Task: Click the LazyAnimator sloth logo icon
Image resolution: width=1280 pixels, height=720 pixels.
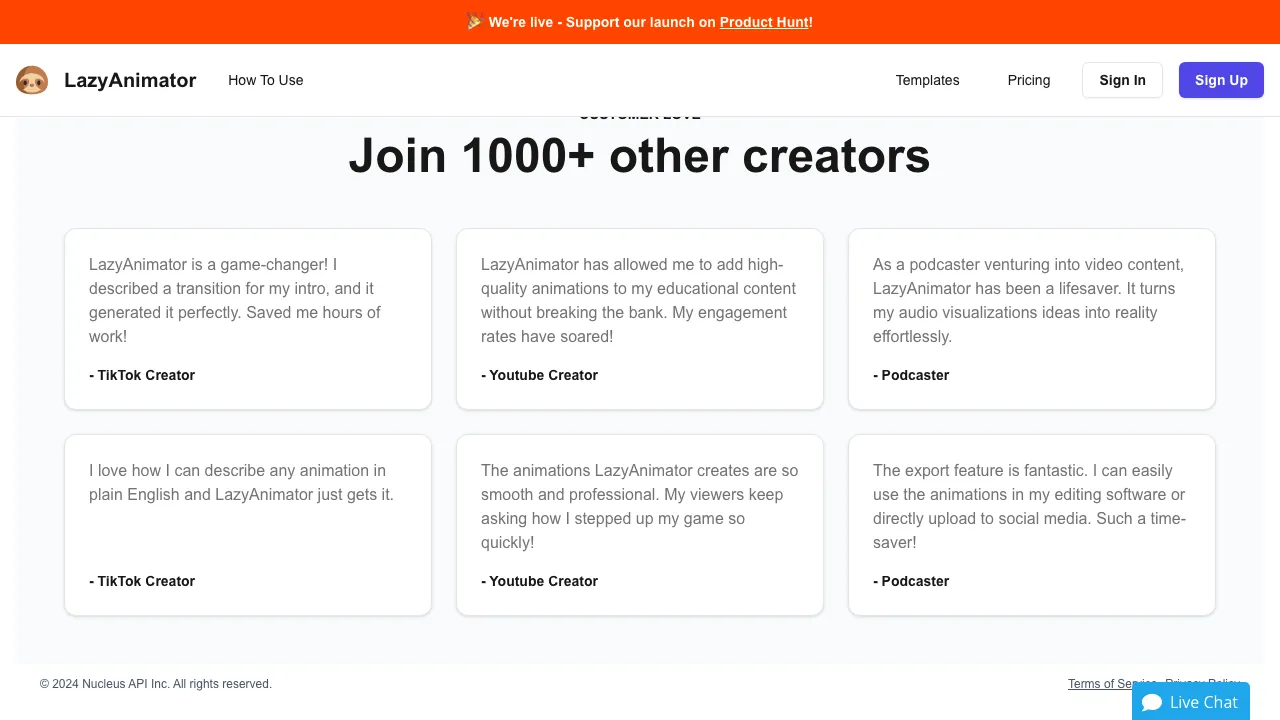Action: 32,80
